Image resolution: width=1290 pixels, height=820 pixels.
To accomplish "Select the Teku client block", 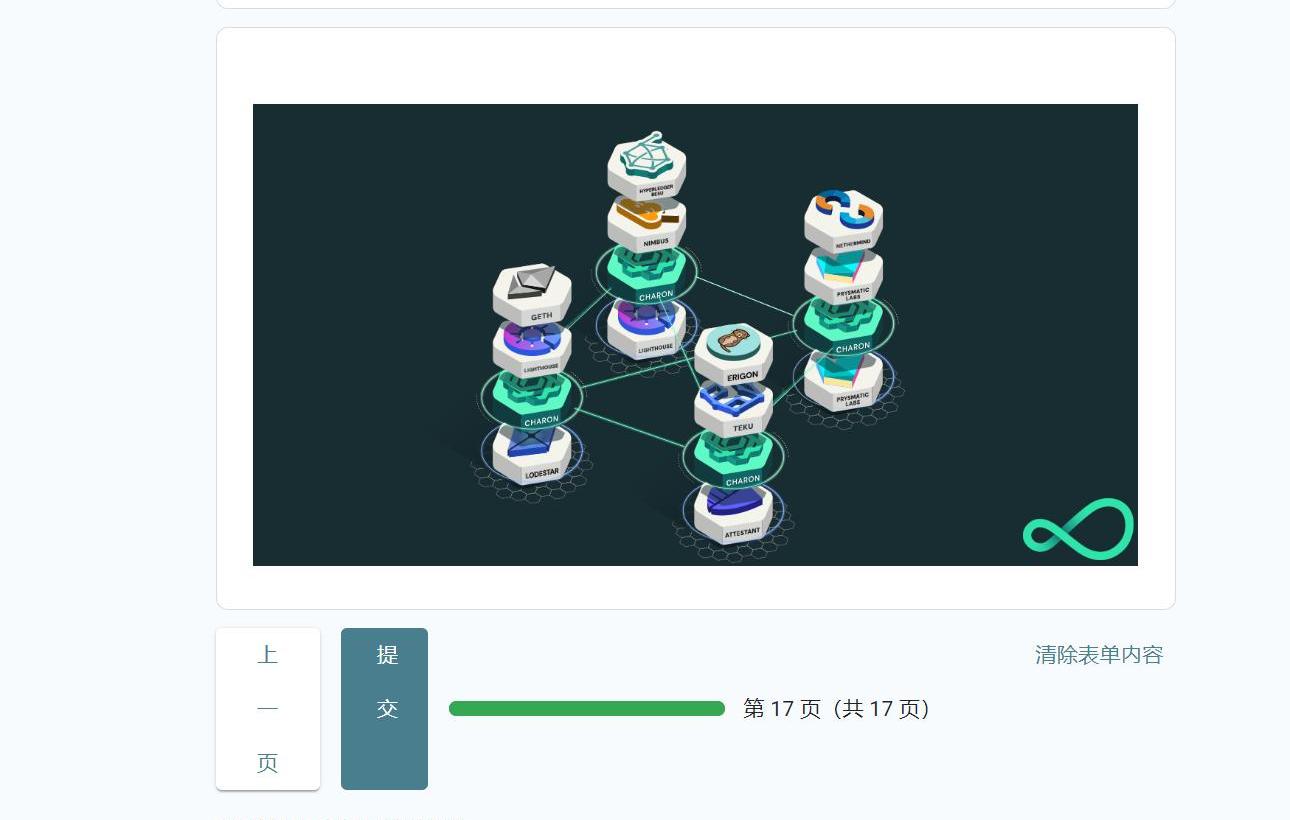I will click(733, 409).
